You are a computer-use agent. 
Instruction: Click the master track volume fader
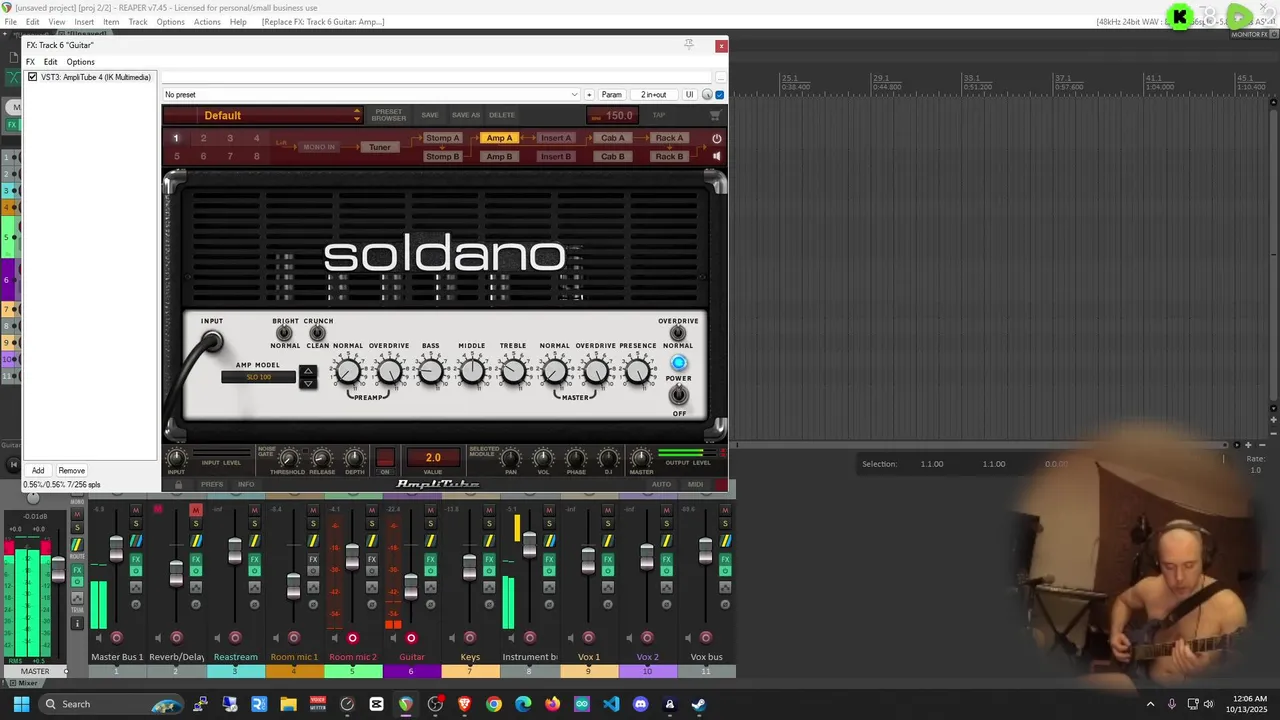tap(59, 570)
